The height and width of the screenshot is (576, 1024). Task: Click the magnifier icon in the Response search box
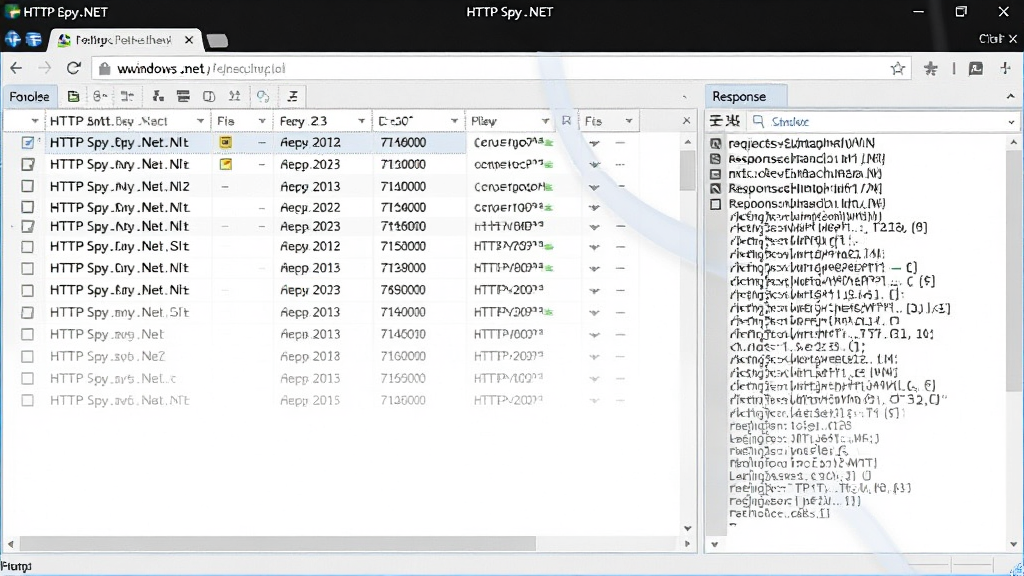(x=758, y=121)
